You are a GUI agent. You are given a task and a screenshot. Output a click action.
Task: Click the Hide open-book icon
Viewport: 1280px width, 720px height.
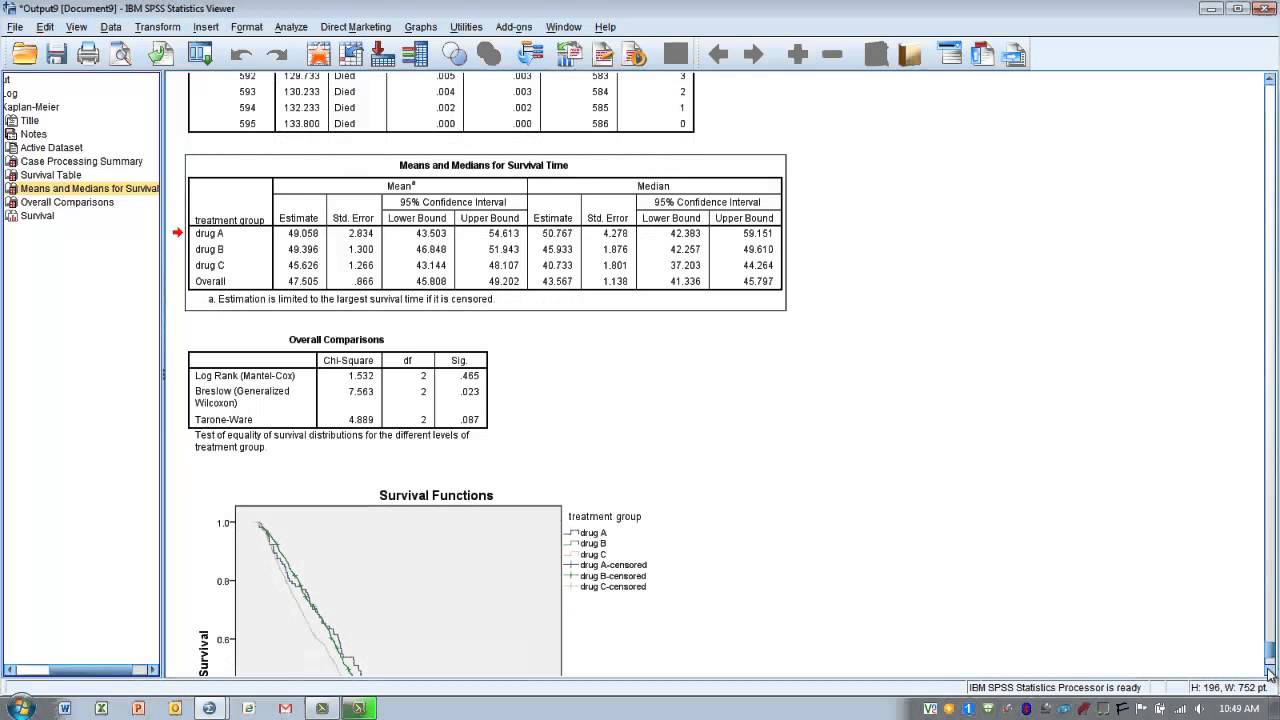(x=909, y=54)
